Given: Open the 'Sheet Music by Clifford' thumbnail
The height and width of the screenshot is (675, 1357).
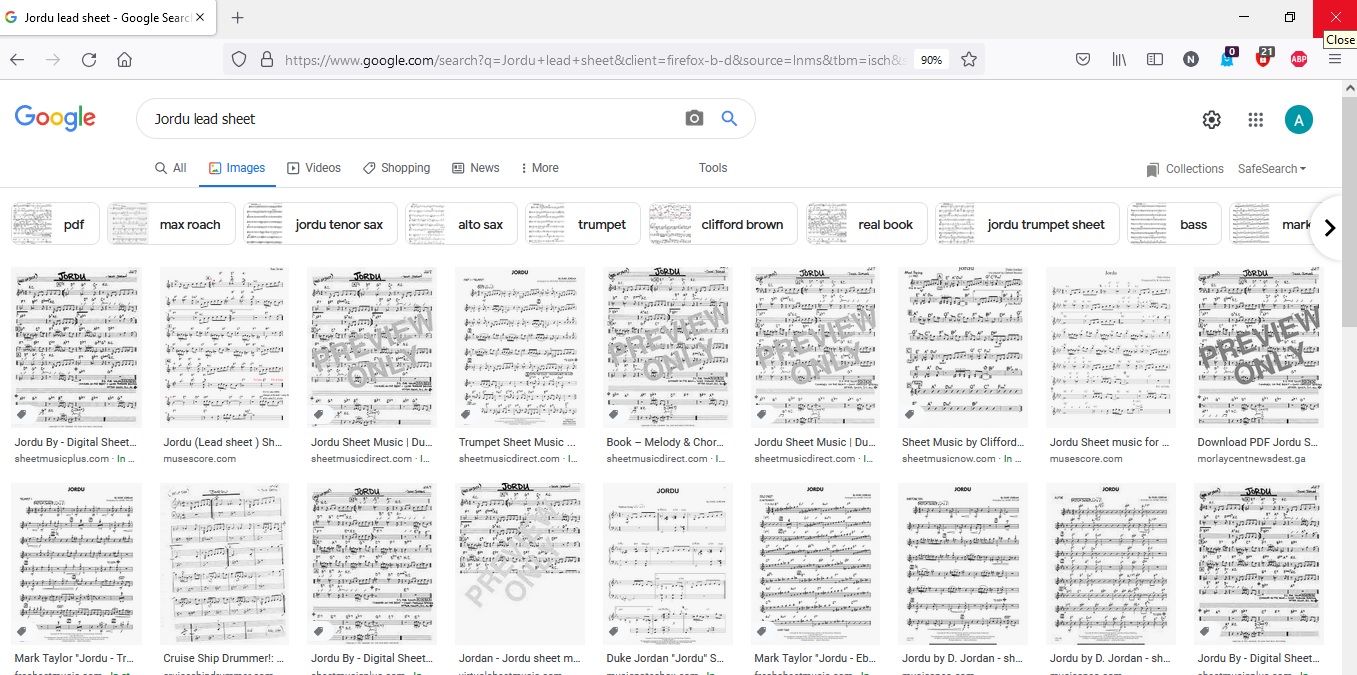Looking at the screenshot, I should point(963,347).
